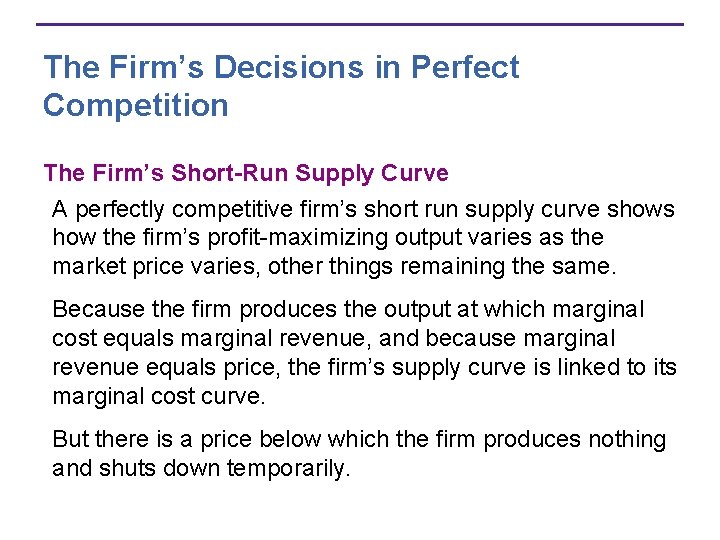The height and width of the screenshot is (540, 720).
Task: Click the word 'Competition' in the title
Action: [x=136, y=106]
